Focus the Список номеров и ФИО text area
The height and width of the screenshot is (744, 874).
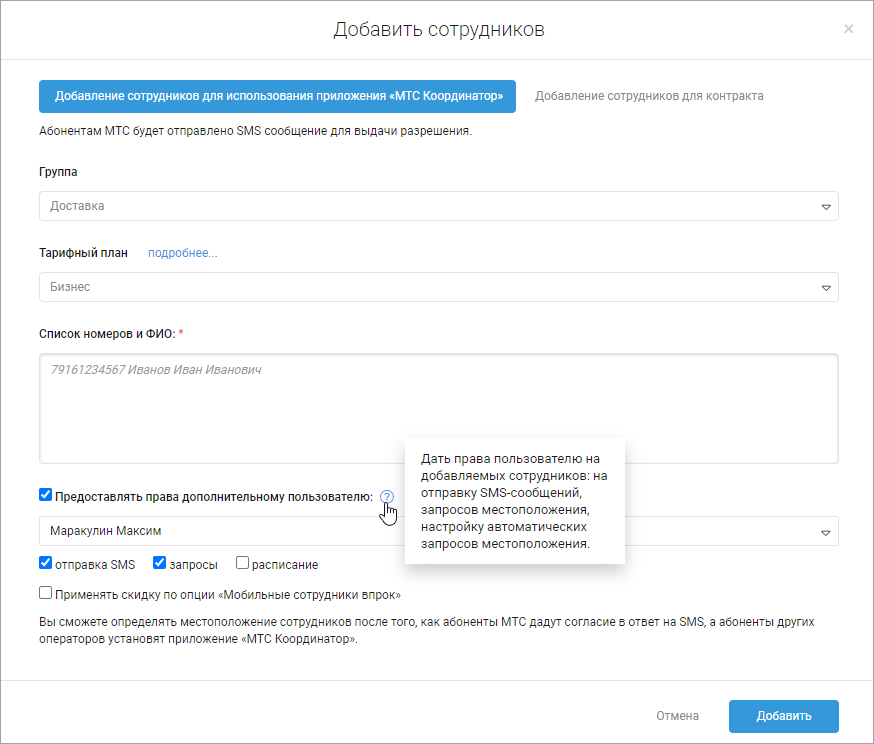[x=438, y=410]
